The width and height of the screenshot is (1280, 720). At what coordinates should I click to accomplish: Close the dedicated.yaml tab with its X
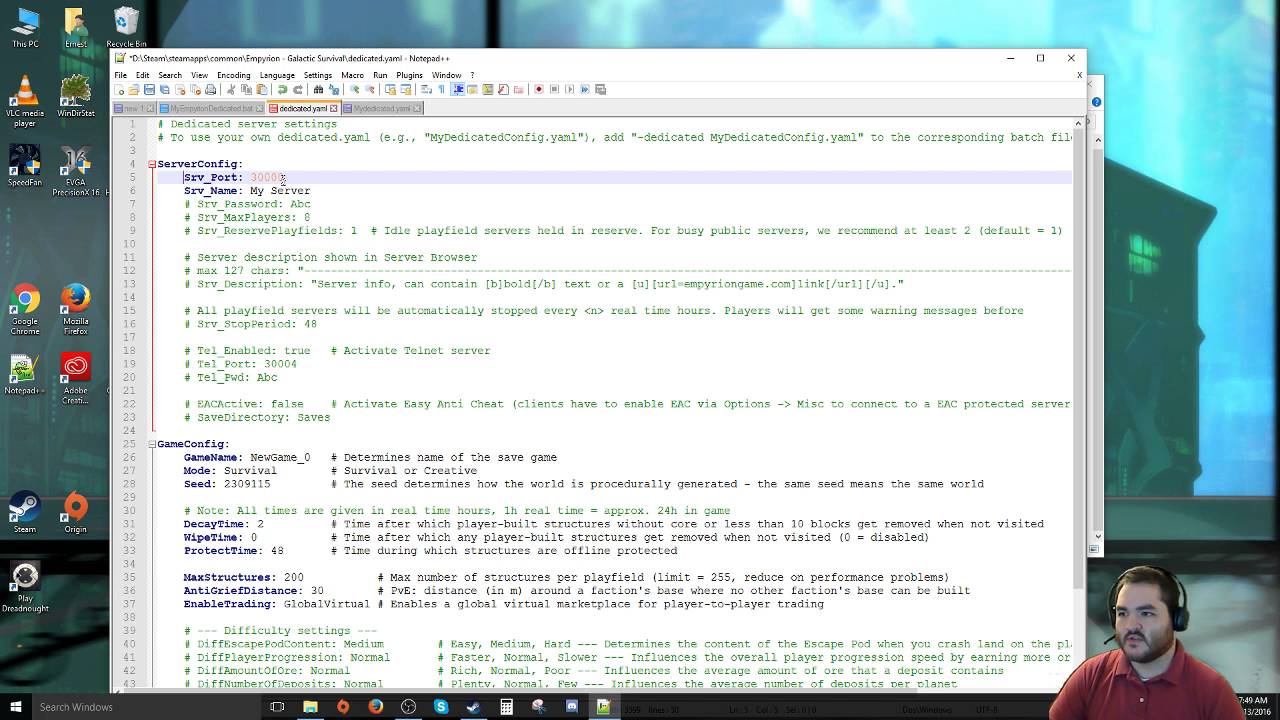tap(333, 108)
